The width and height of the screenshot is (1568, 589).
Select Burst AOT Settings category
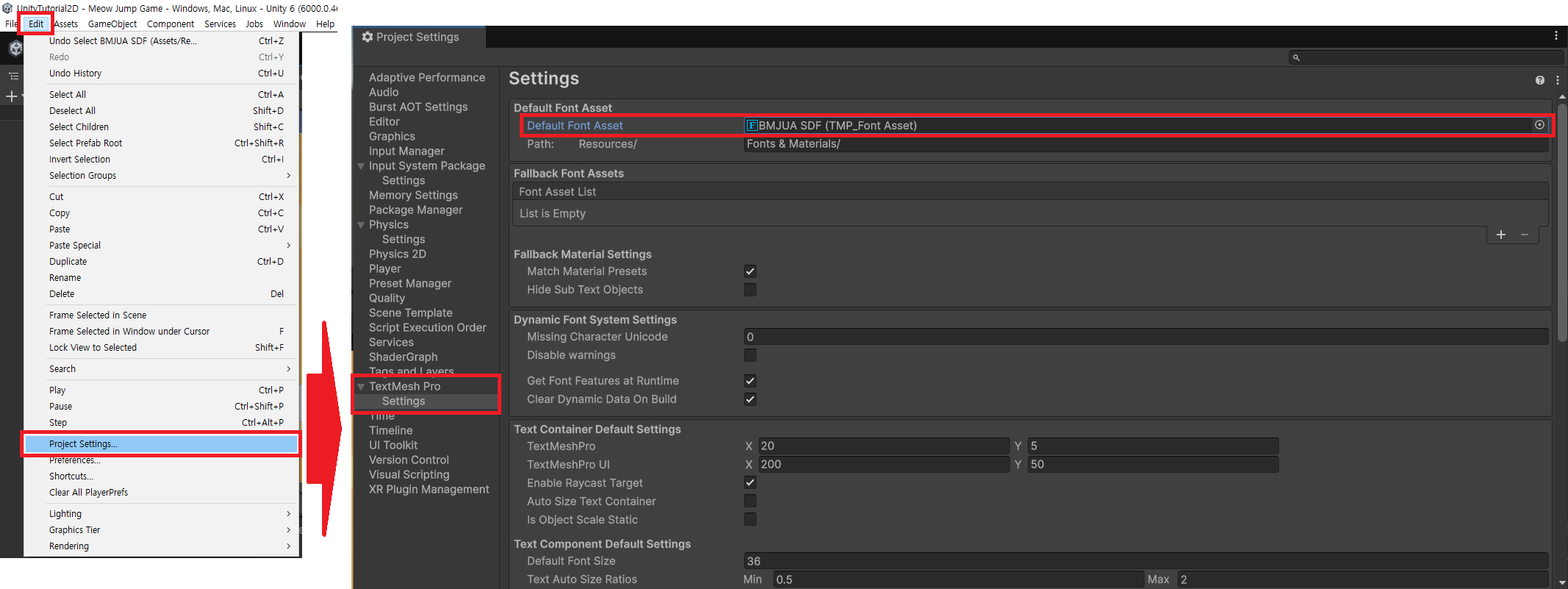point(418,107)
